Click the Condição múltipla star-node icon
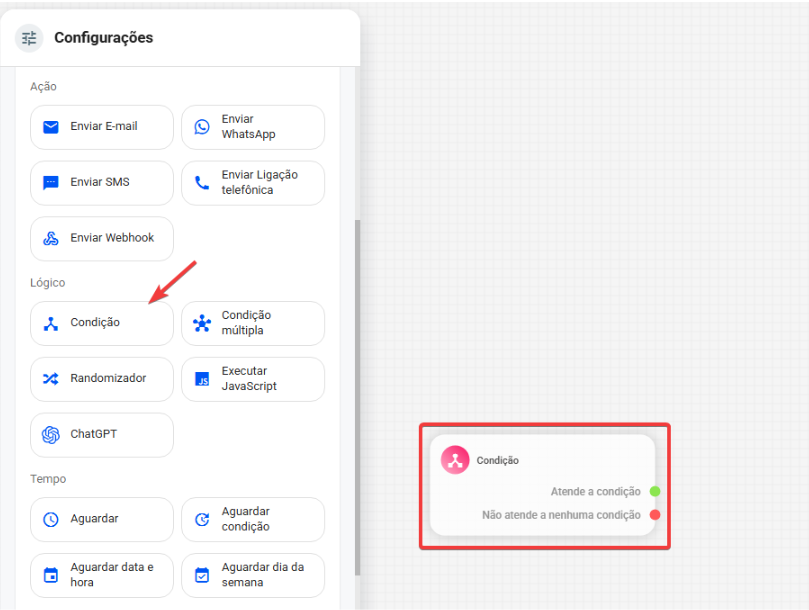Screen dimensions: 809x610 pyautogui.click(x=202, y=323)
